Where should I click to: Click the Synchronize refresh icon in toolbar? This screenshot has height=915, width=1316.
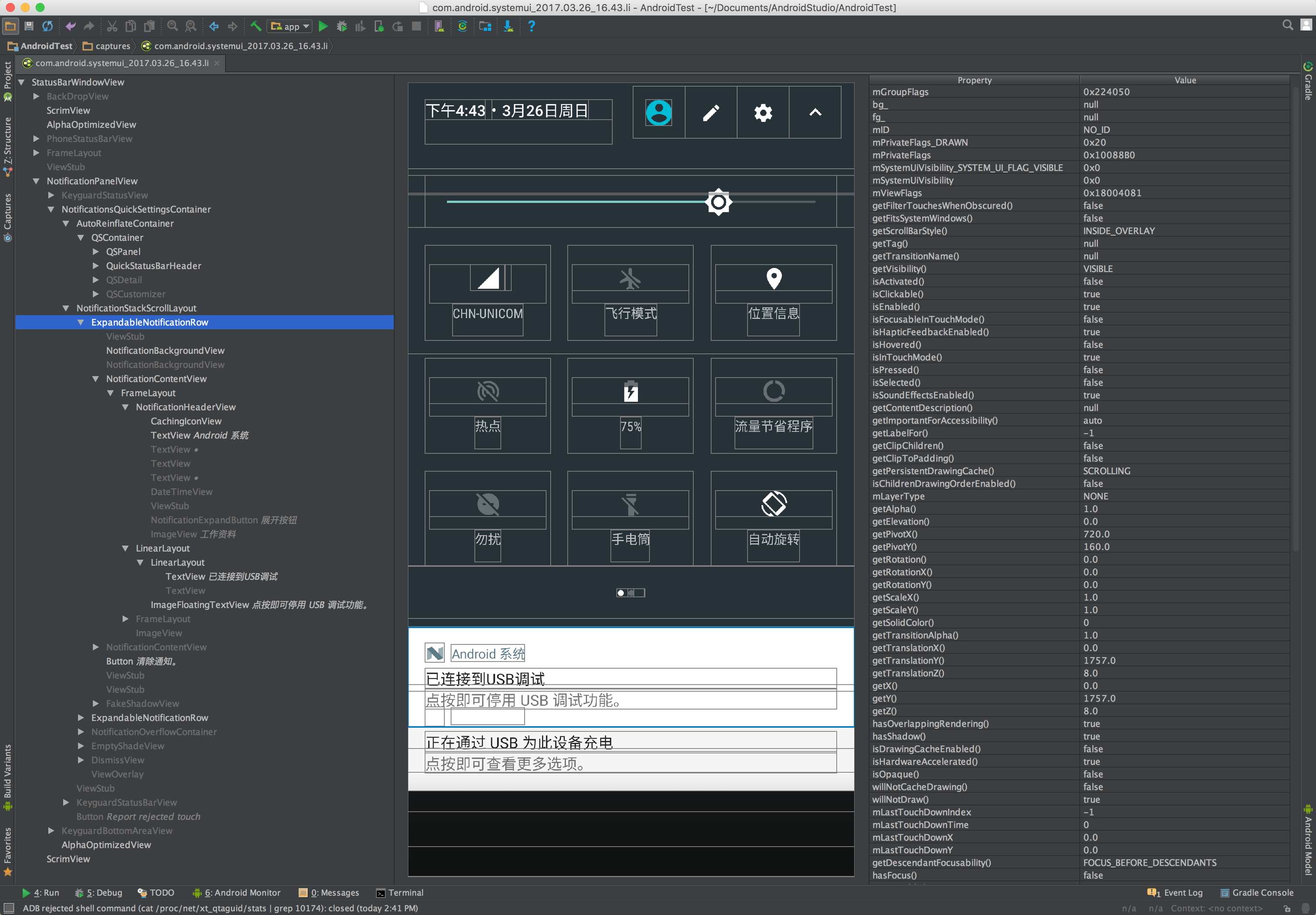tap(47, 27)
